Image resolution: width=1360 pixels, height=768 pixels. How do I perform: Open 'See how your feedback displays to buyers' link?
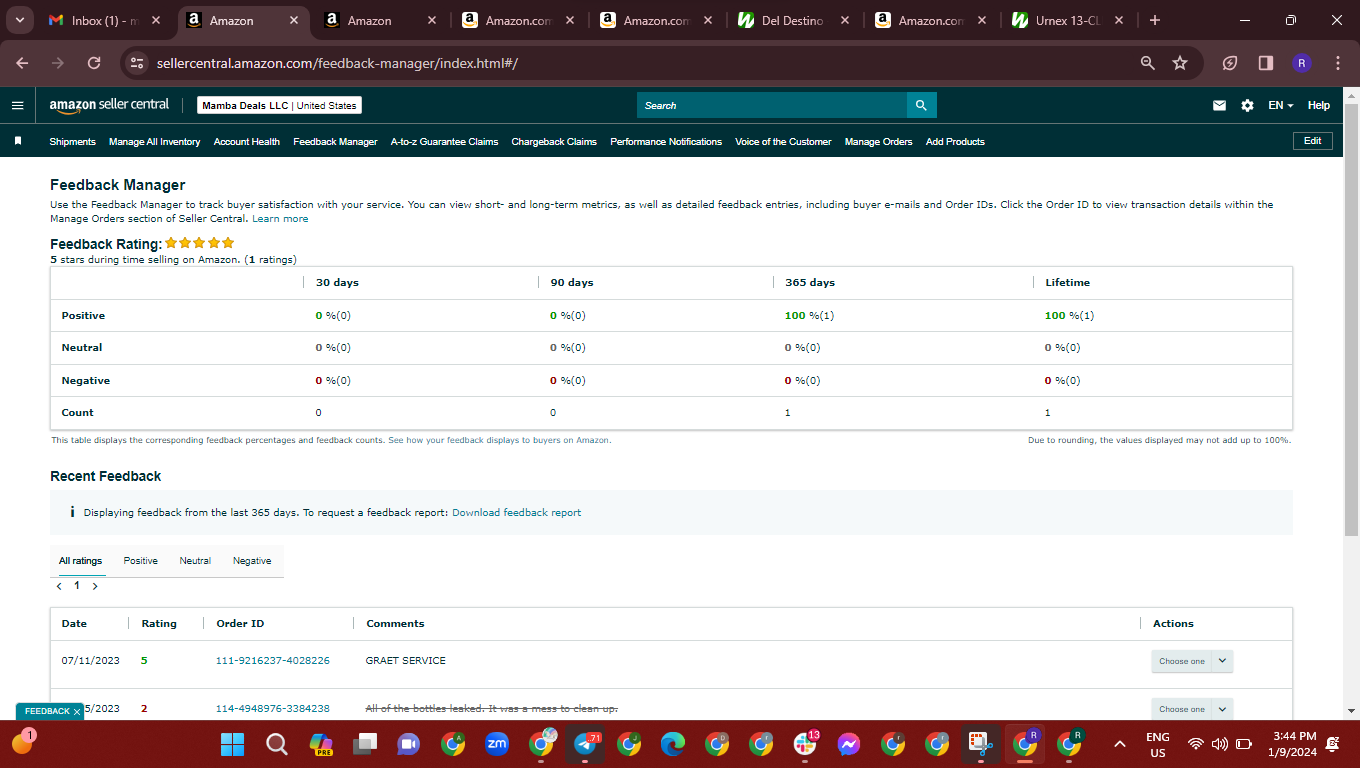tap(499, 440)
